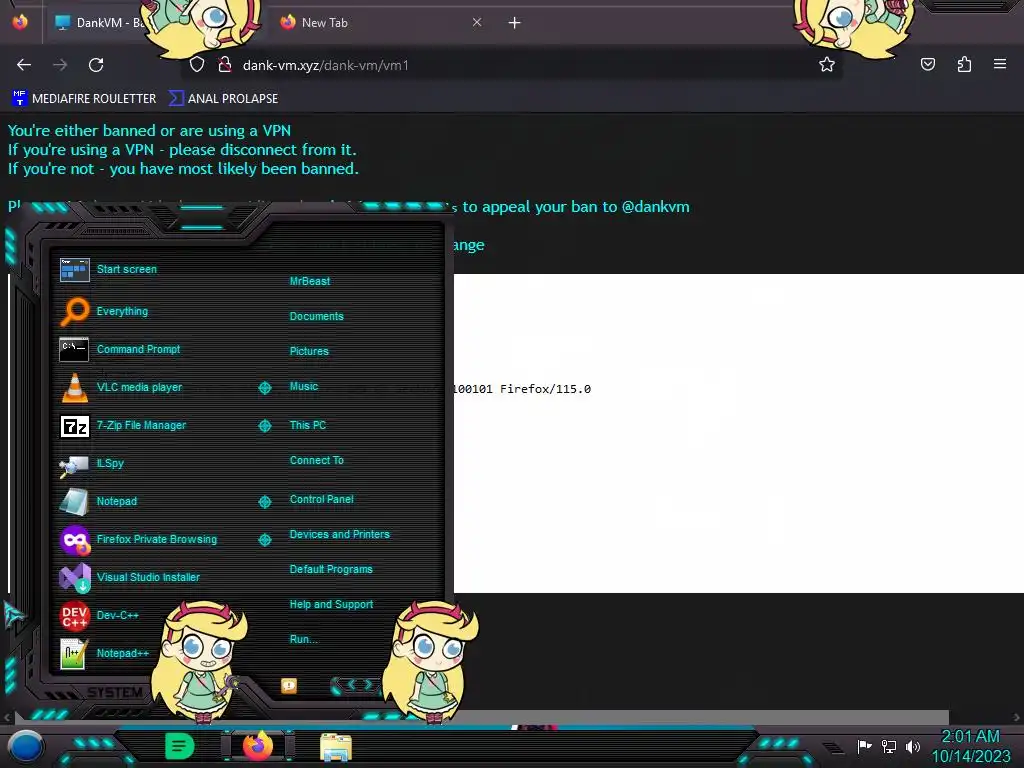Open Visual Studio Installer
Screen dimensions: 1024x768
tap(129, 577)
